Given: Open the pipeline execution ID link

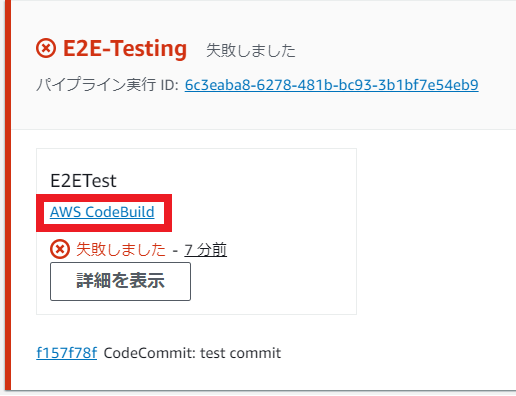Looking at the screenshot, I should [332, 85].
